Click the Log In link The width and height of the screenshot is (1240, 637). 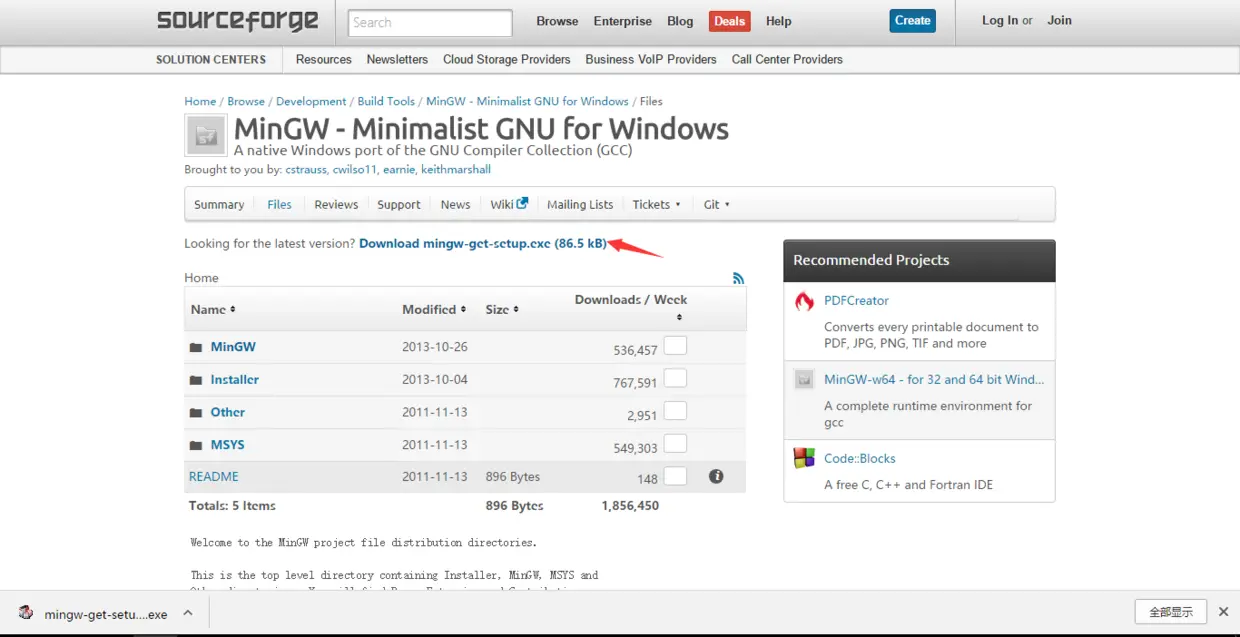point(1000,20)
